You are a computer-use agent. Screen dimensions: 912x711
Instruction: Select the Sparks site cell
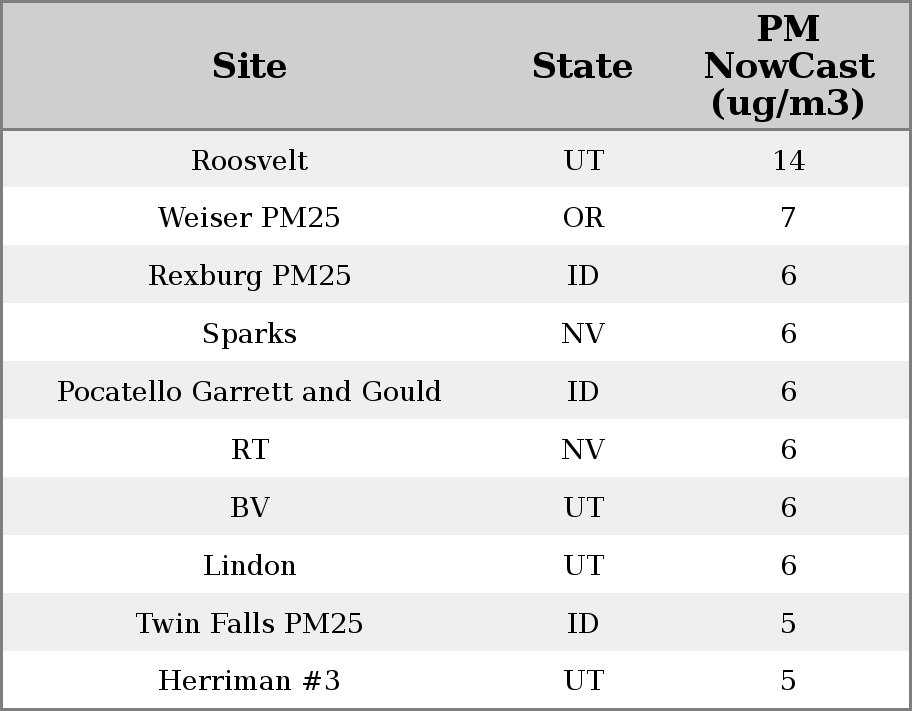tap(249, 334)
